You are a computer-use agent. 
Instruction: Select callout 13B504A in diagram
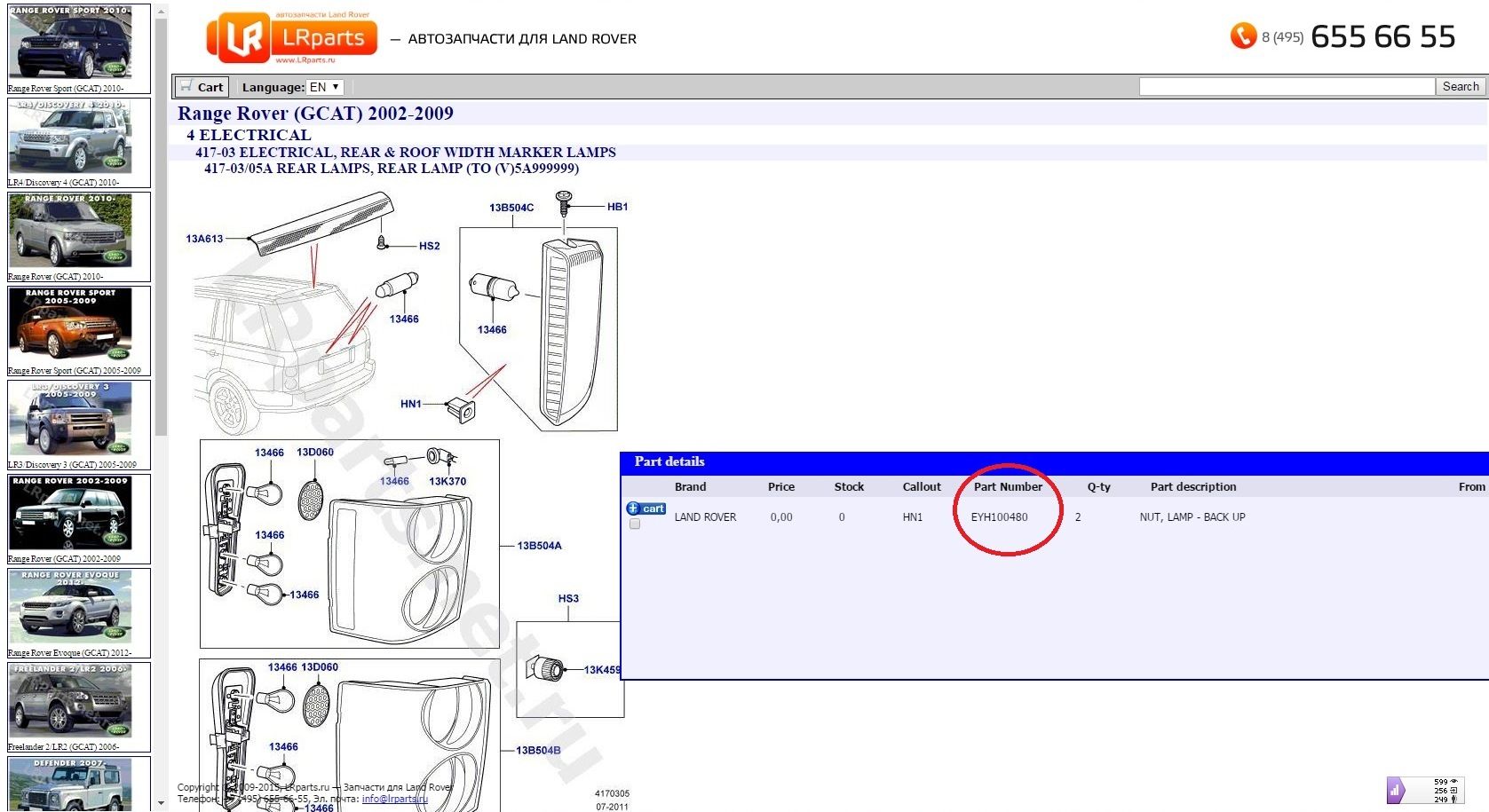pyautogui.click(x=540, y=546)
